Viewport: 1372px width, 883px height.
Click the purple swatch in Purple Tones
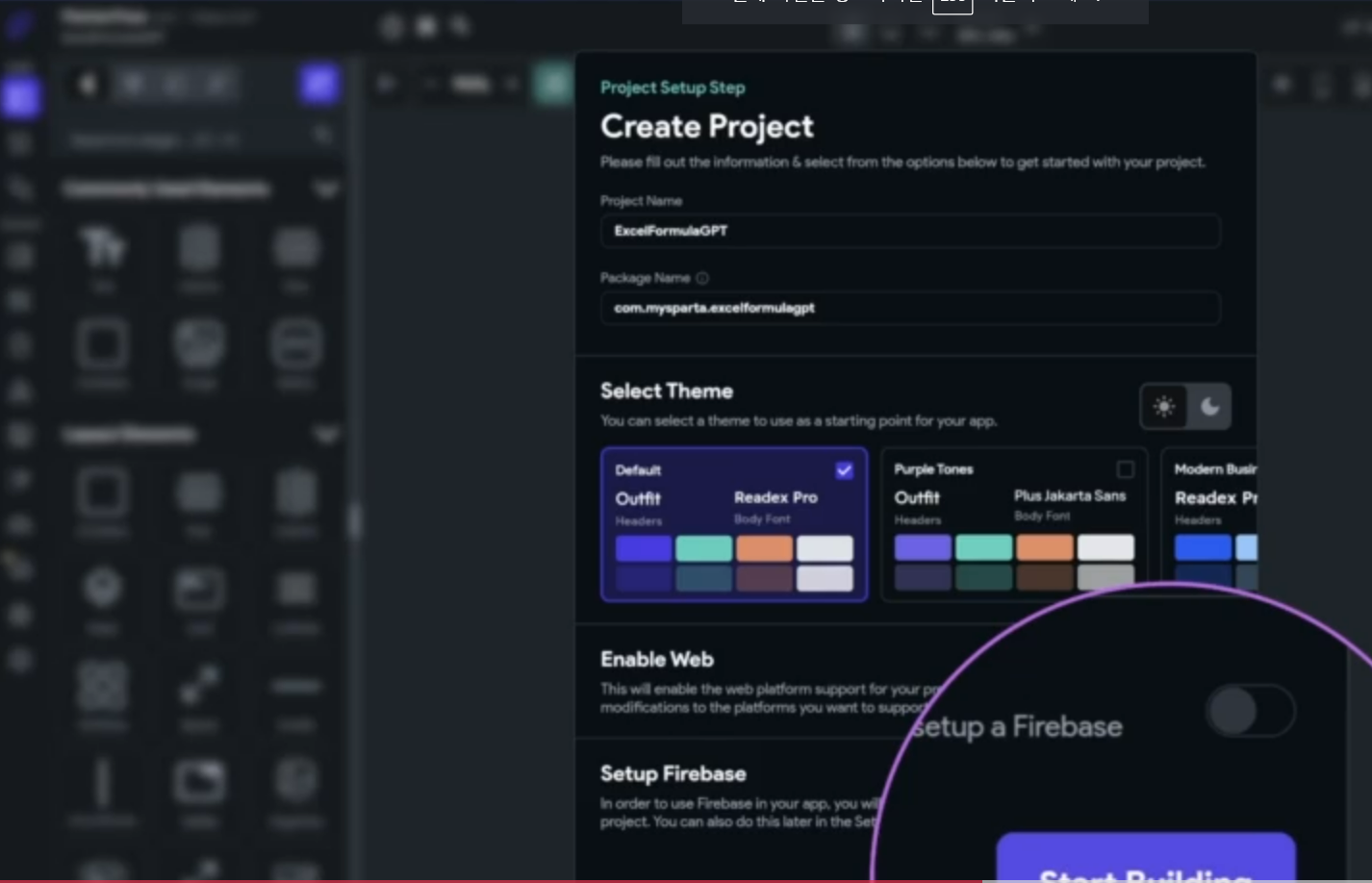[x=923, y=547]
